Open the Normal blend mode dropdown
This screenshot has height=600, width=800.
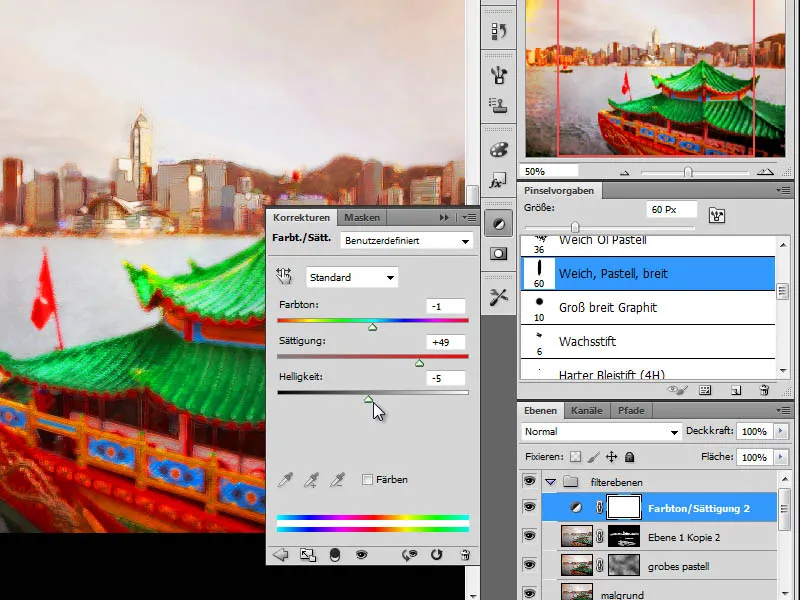601,432
